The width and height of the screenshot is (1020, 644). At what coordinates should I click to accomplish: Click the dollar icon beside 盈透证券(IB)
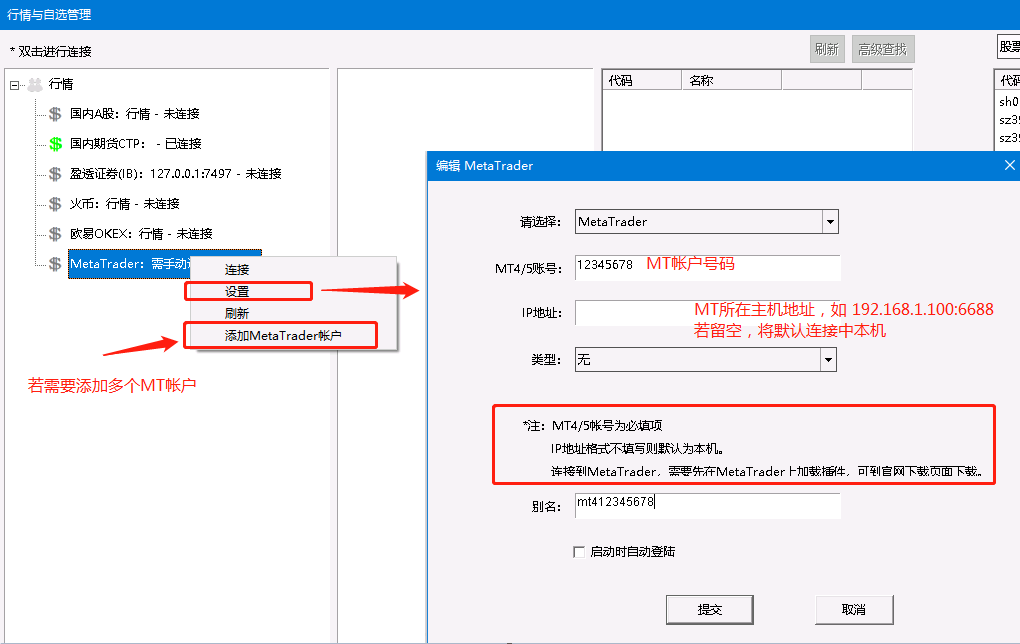55,174
